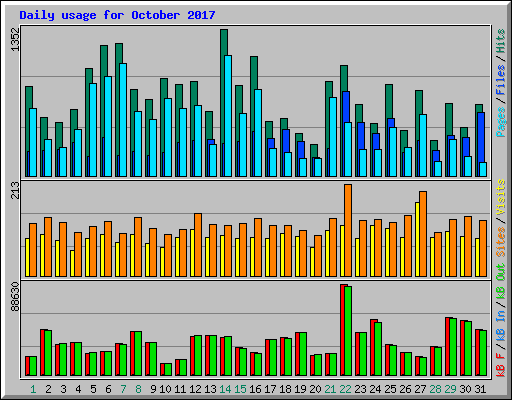Click day label 17 on the x-axis
This screenshot has height=400, width=512.
[270, 389]
